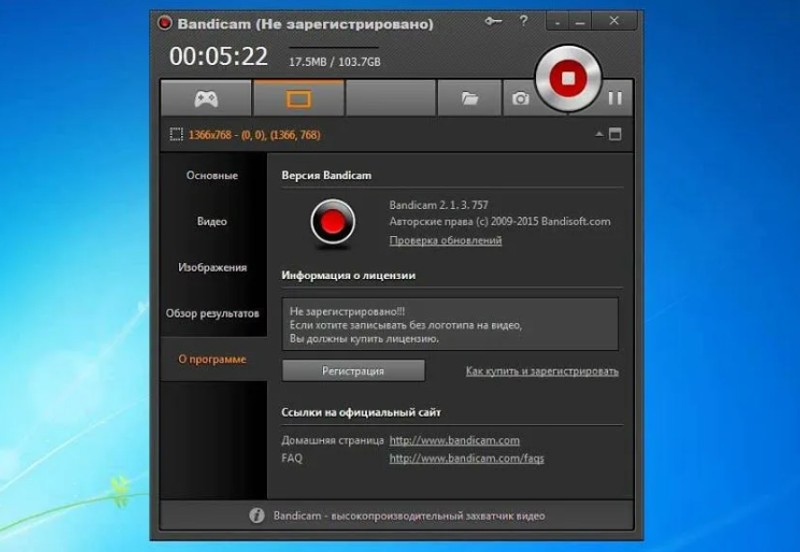800x552 pixels.
Task: Open registration key icon in title bar
Action: pos(493,21)
